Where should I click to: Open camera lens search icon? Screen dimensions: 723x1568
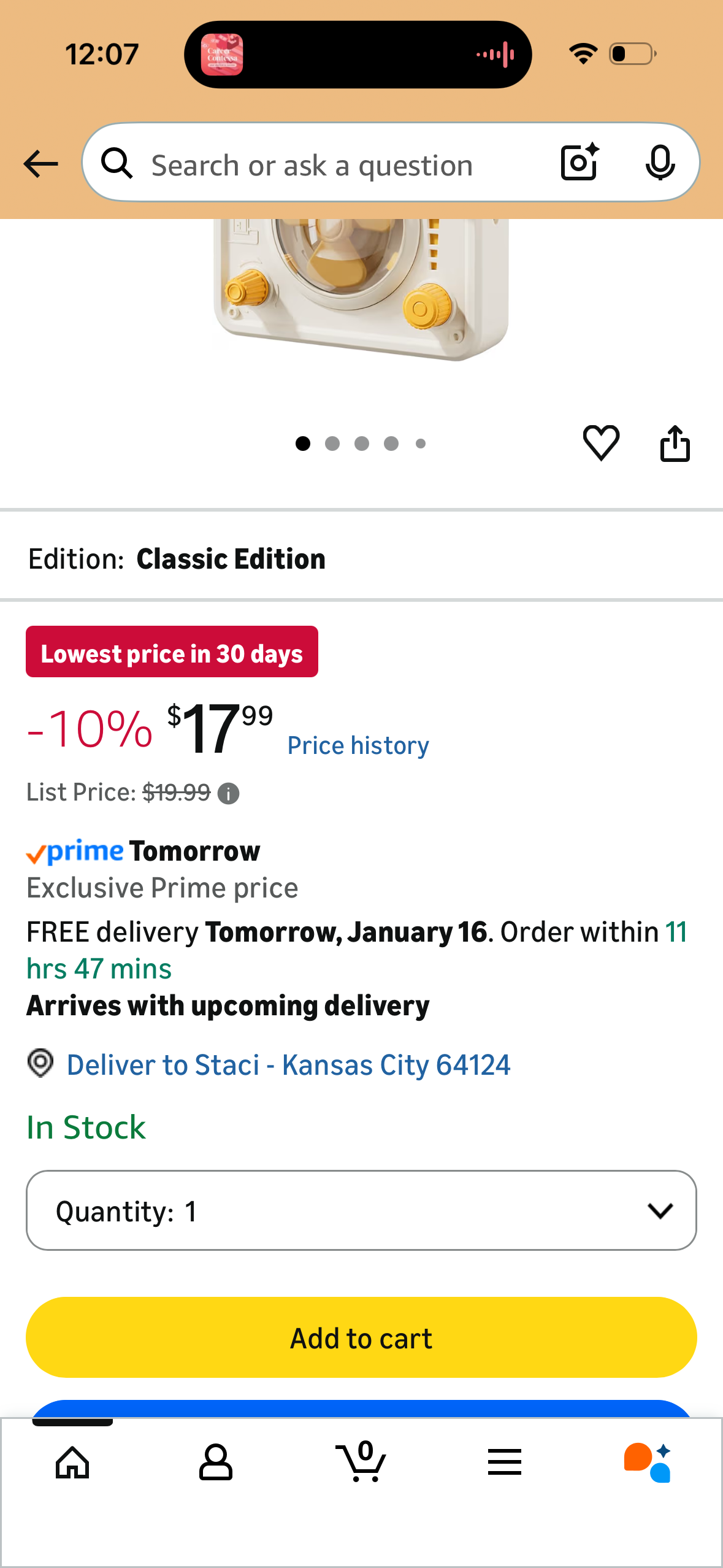pyautogui.click(x=580, y=162)
